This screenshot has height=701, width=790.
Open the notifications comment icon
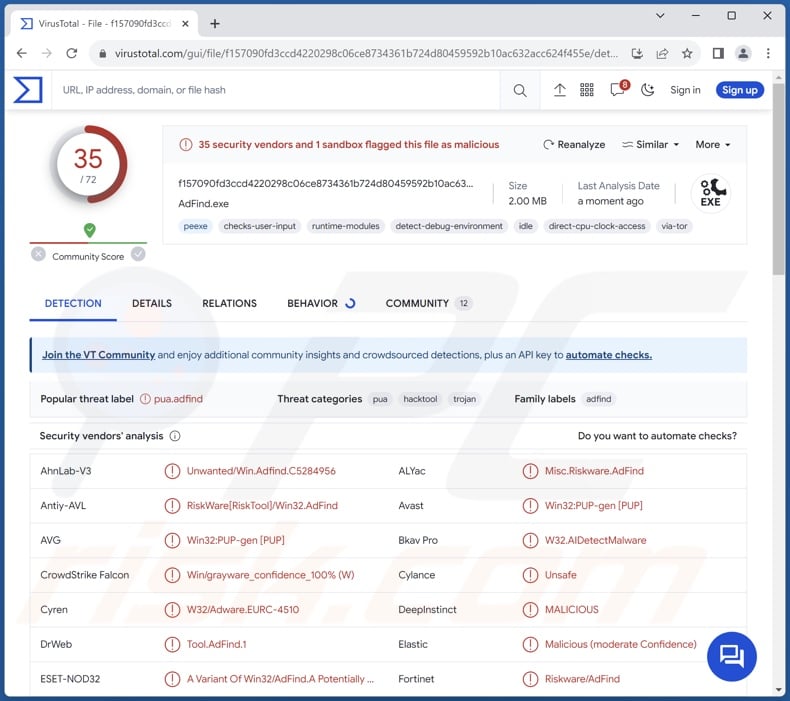618,90
